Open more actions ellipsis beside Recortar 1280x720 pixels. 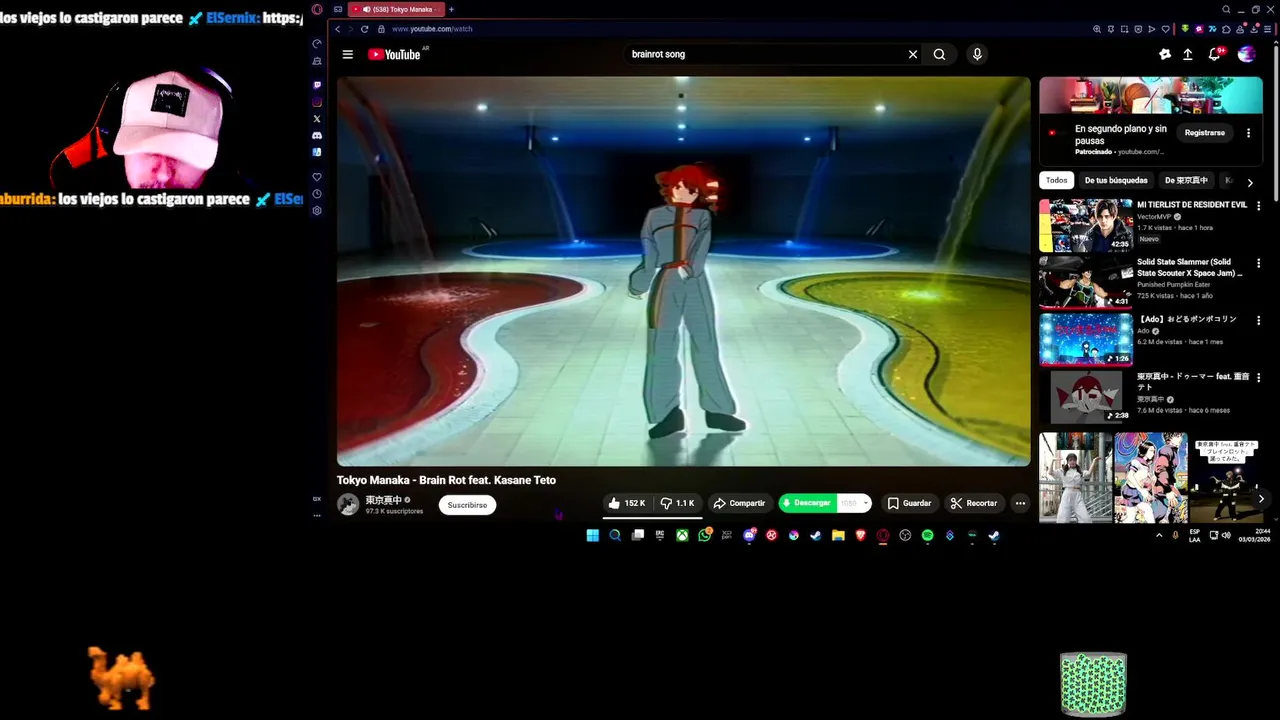(x=1020, y=503)
